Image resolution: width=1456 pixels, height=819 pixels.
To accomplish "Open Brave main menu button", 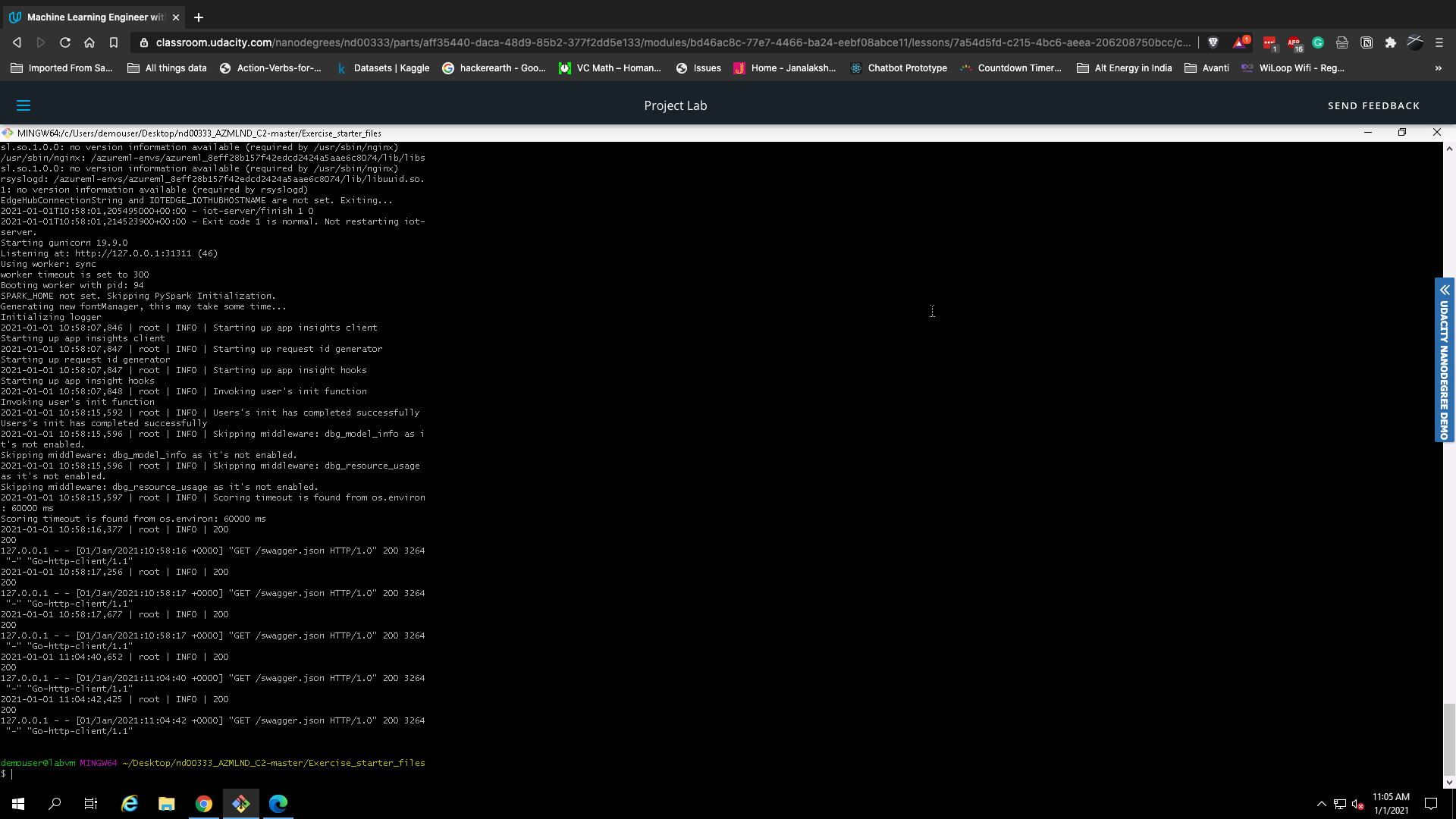I will pos(1439,42).
